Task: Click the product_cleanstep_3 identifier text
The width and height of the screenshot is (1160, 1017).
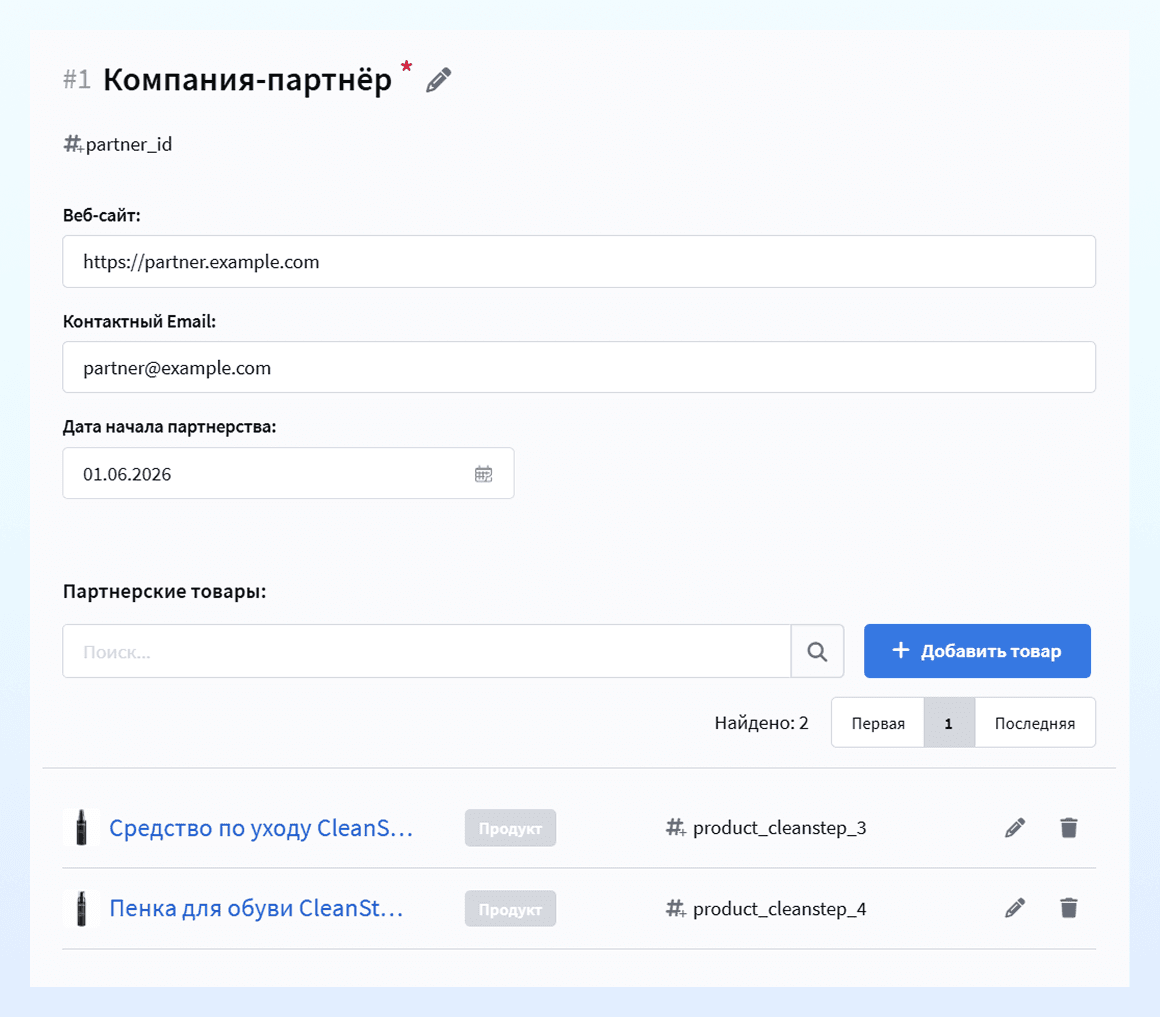Action: pyautogui.click(x=779, y=828)
